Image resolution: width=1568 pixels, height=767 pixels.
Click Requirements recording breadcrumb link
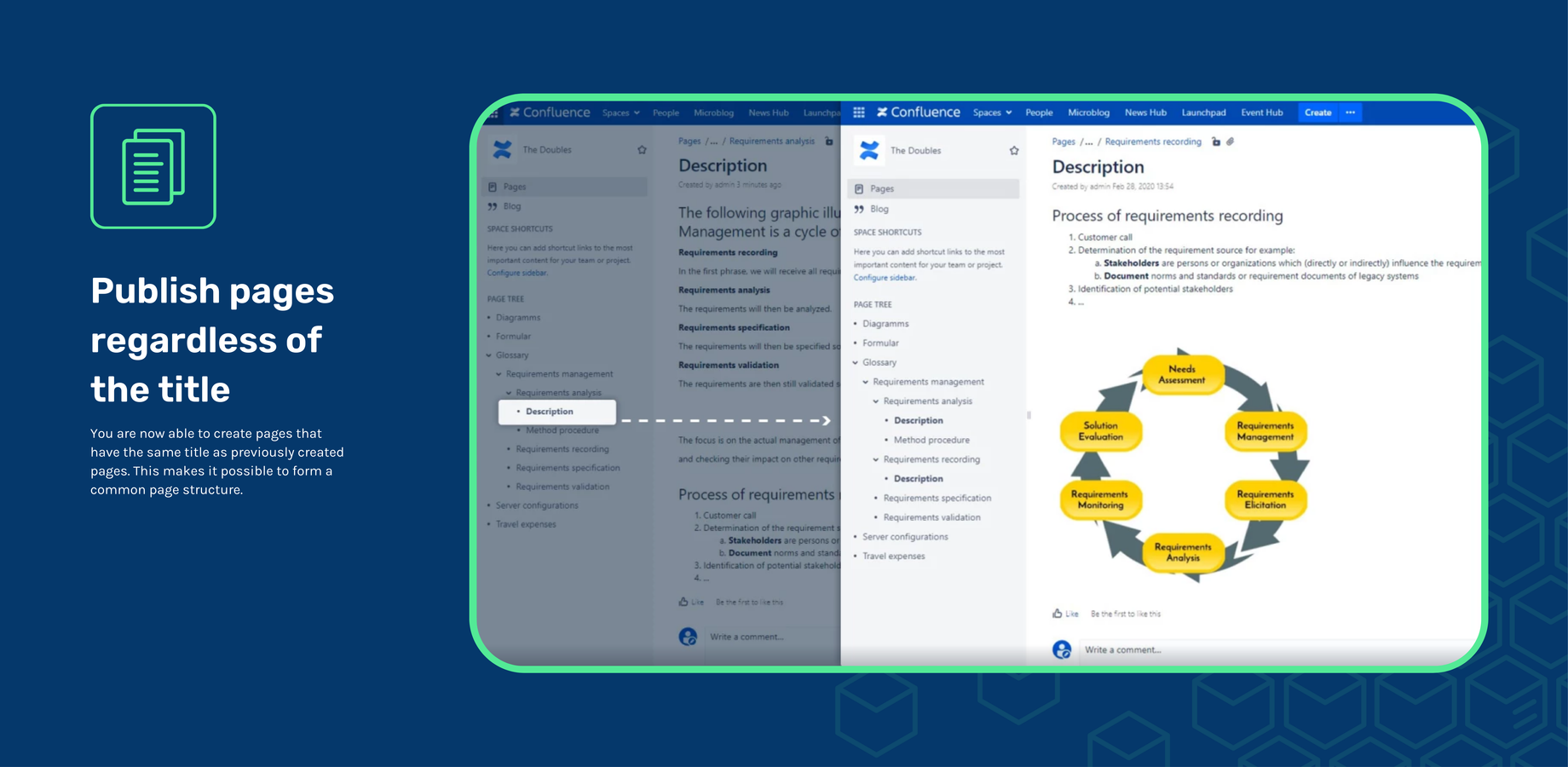[1153, 142]
